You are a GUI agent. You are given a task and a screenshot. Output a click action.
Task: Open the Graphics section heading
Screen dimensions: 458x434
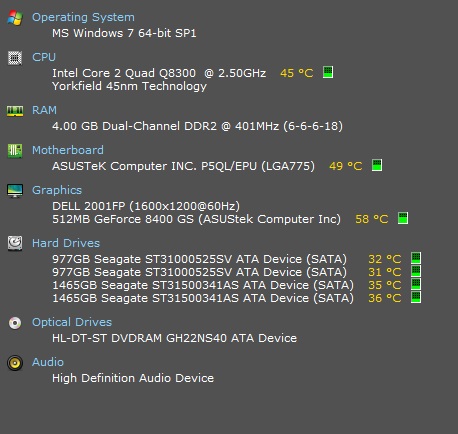point(57,190)
